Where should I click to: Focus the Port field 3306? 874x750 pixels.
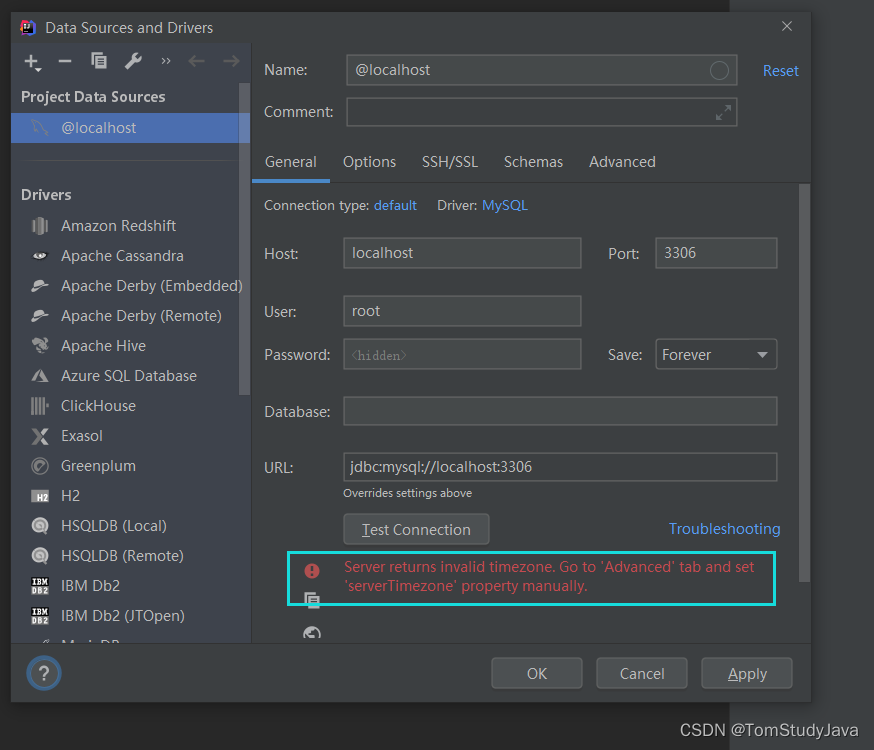click(716, 253)
